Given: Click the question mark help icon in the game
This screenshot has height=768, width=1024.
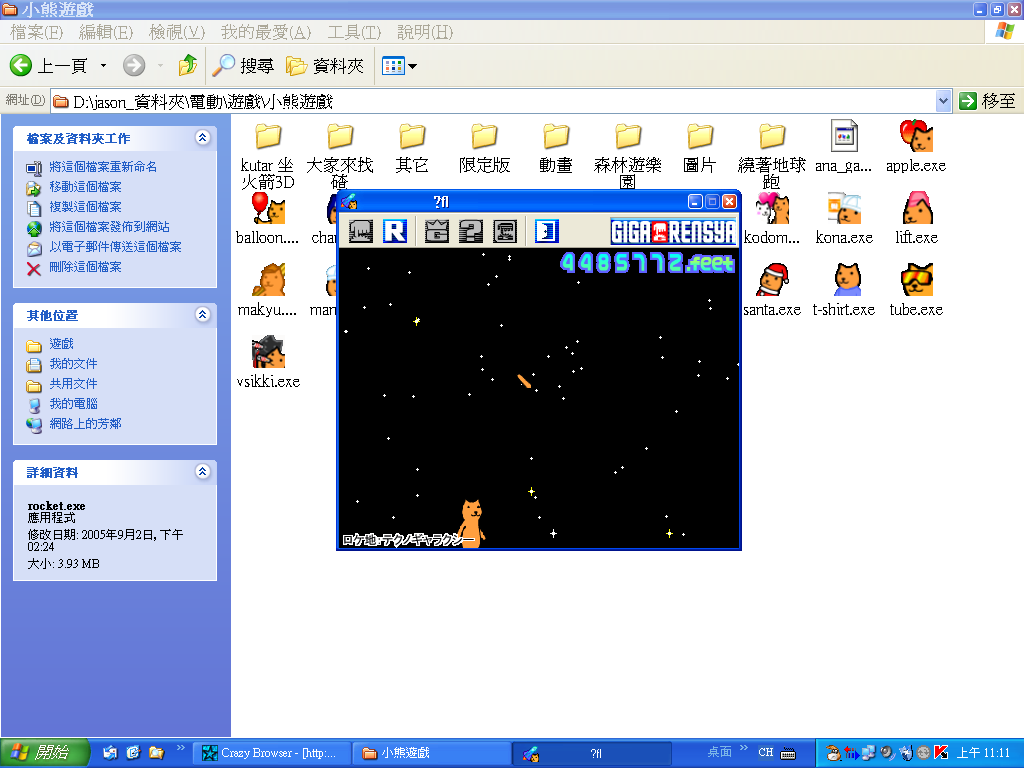Looking at the screenshot, I should tap(470, 231).
